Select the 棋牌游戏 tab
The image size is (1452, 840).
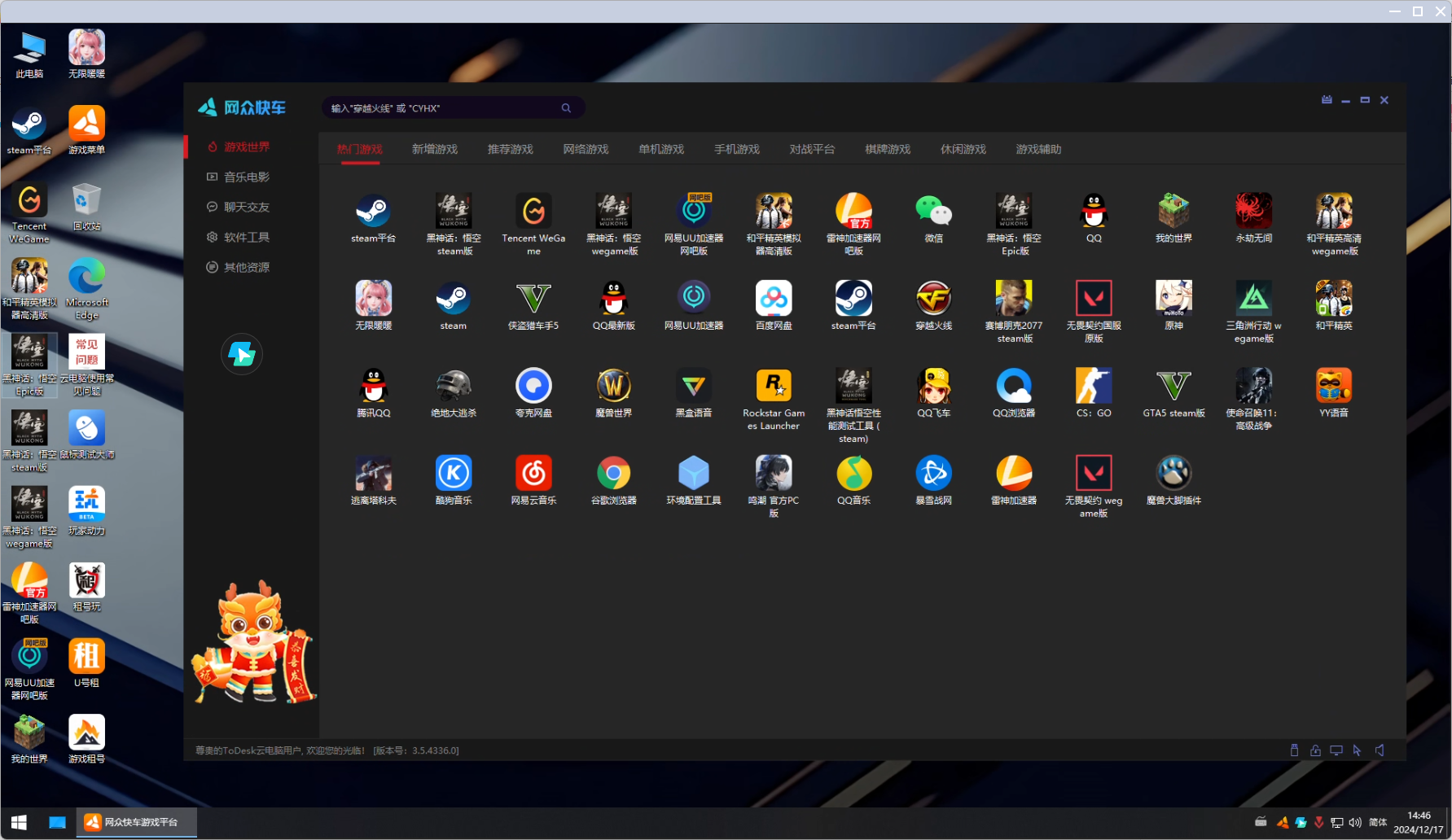coord(888,150)
